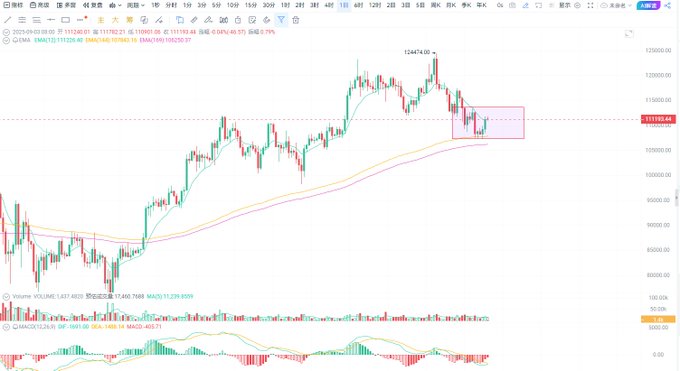680x371 pixels.
Task: Click the magnet snap icon
Action: pyautogui.click(x=223, y=20)
